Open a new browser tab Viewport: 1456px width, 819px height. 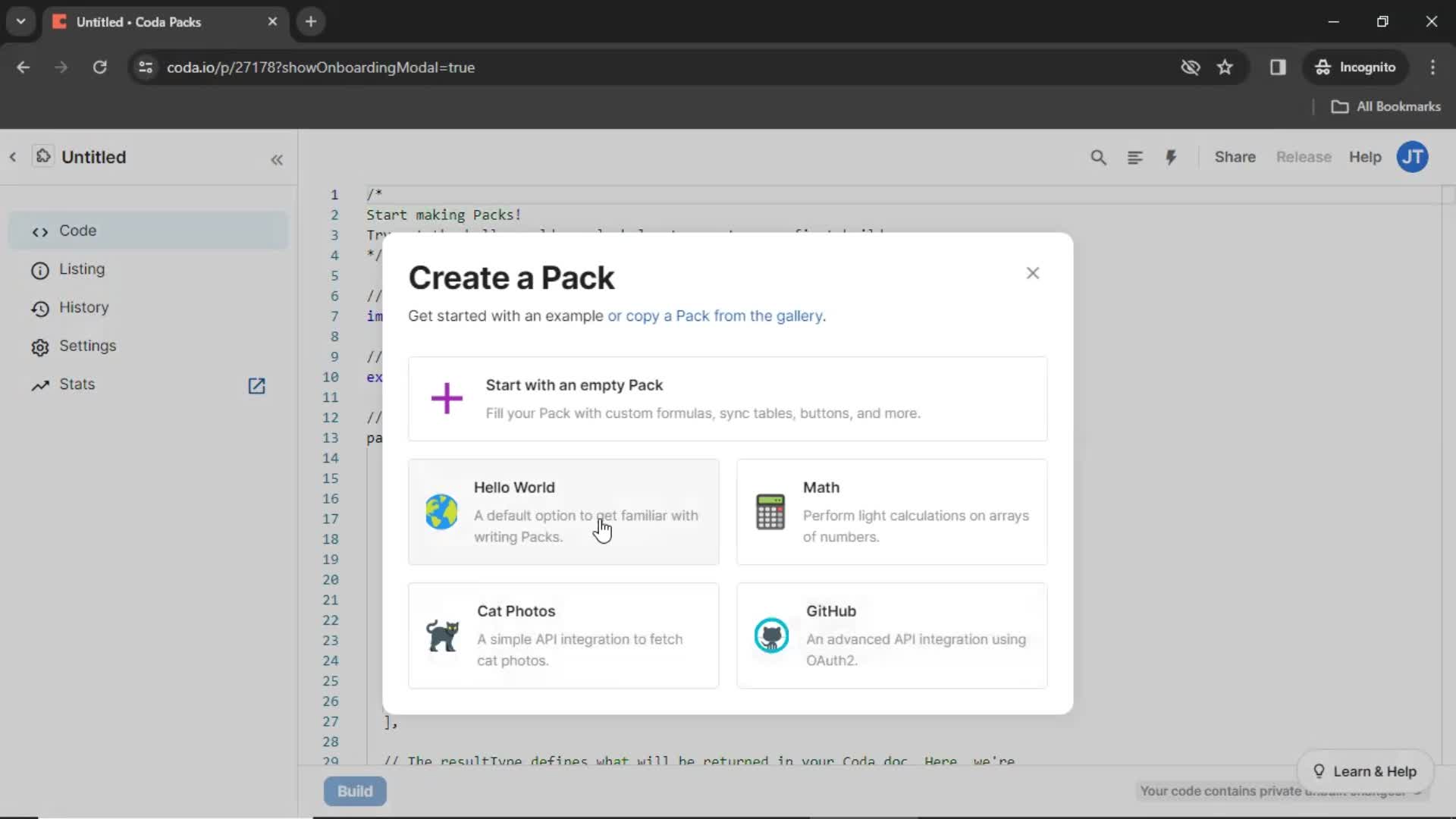[x=310, y=21]
